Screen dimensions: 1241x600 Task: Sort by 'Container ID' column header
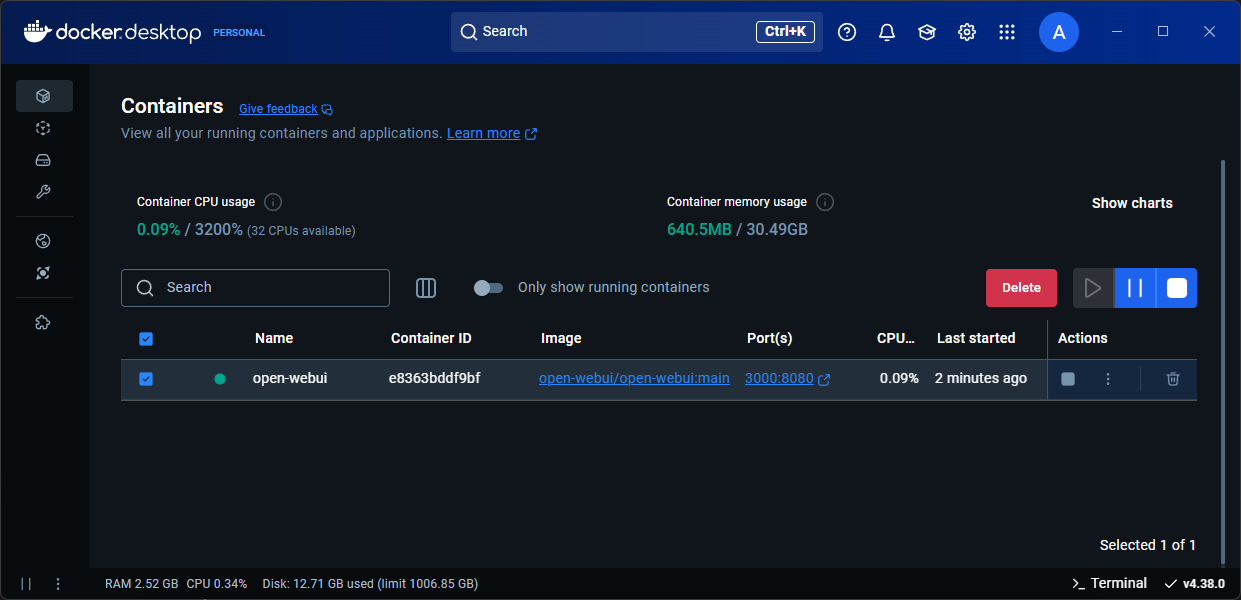click(431, 338)
